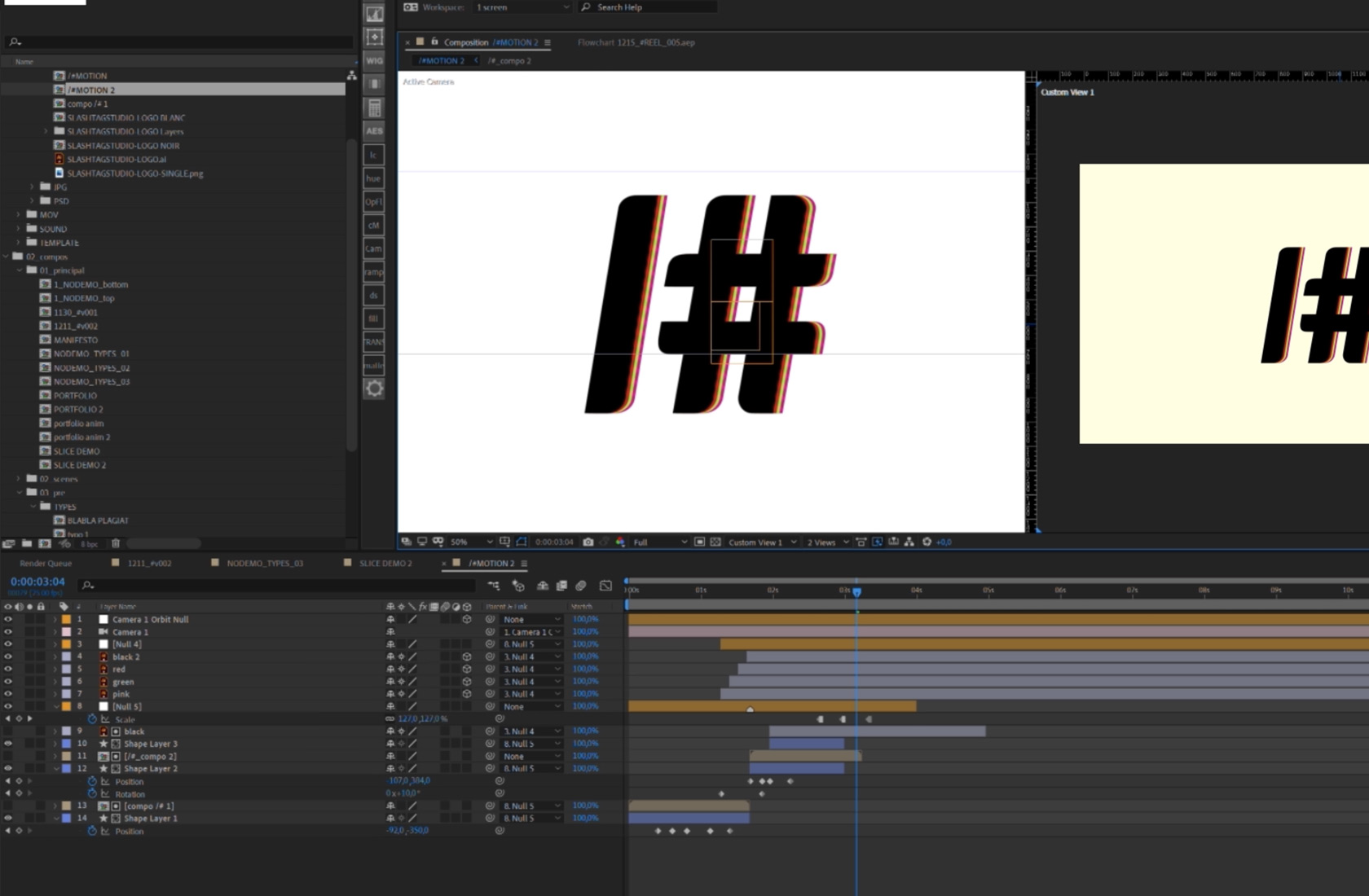Switch to the SLICE DEMO 2 timeline tab
Image resolution: width=1369 pixels, height=896 pixels.
(x=385, y=563)
